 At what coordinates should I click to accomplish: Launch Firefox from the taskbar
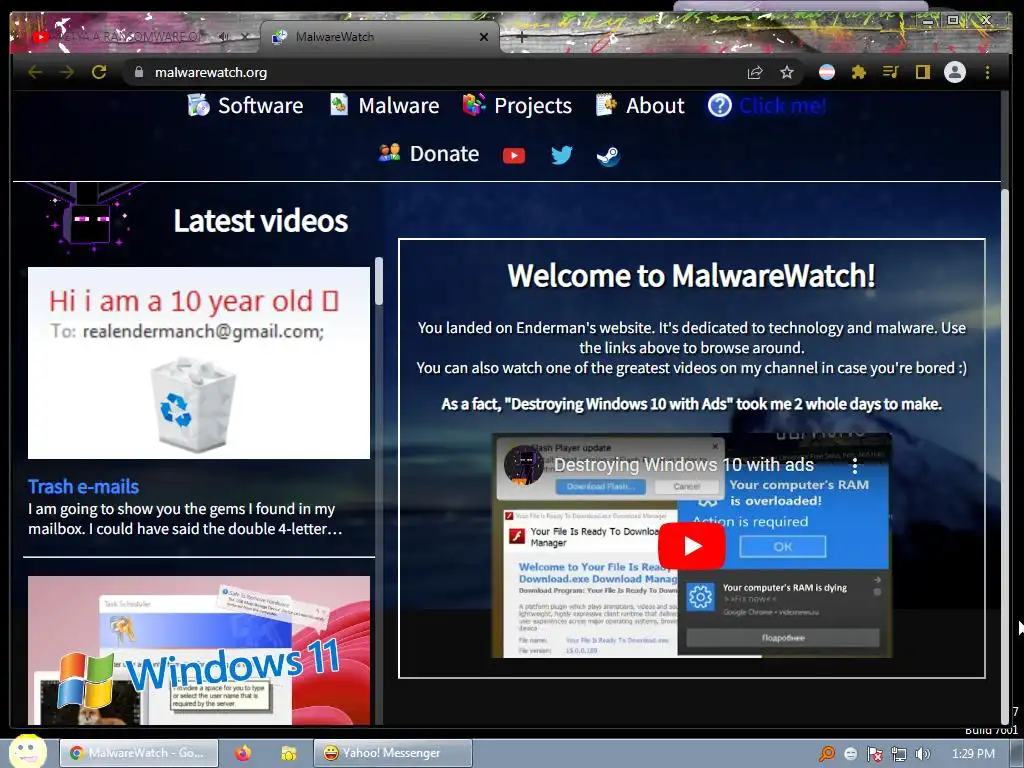[x=243, y=753]
